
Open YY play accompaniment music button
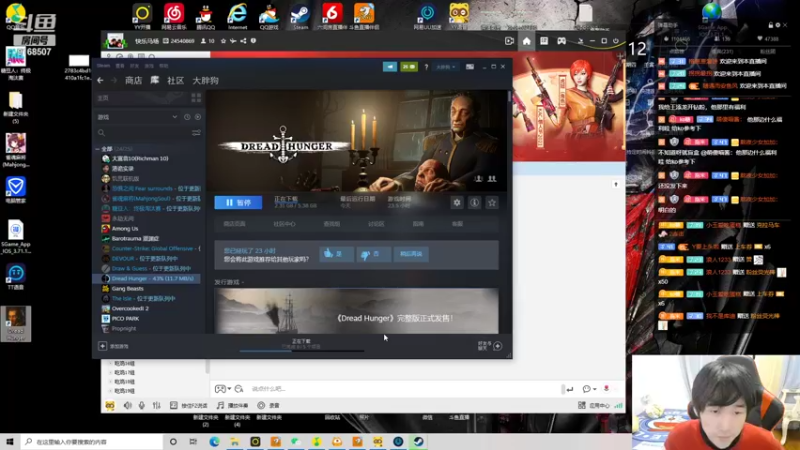[232, 406]
